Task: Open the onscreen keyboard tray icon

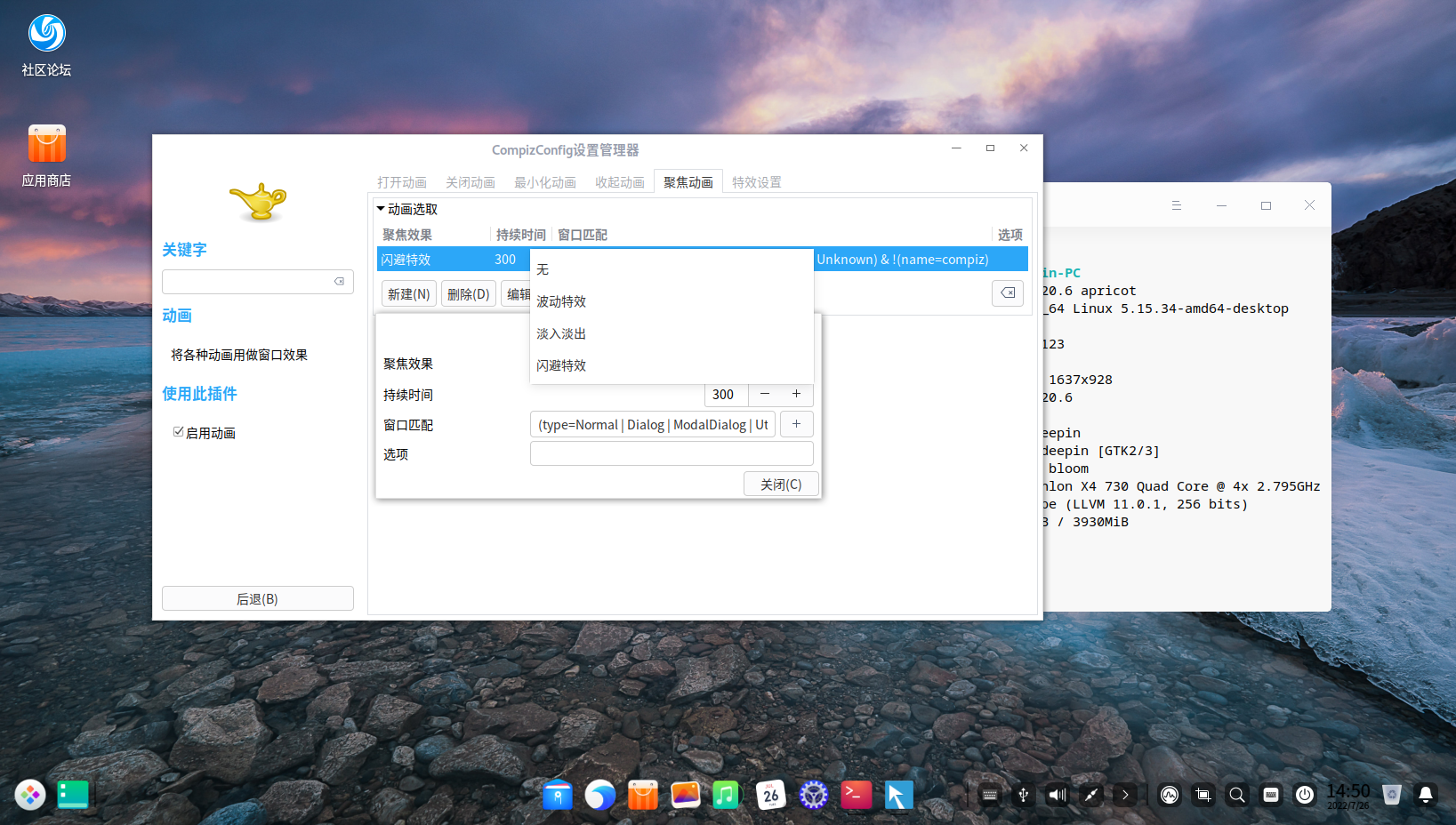Action: (x=990, y=795)
